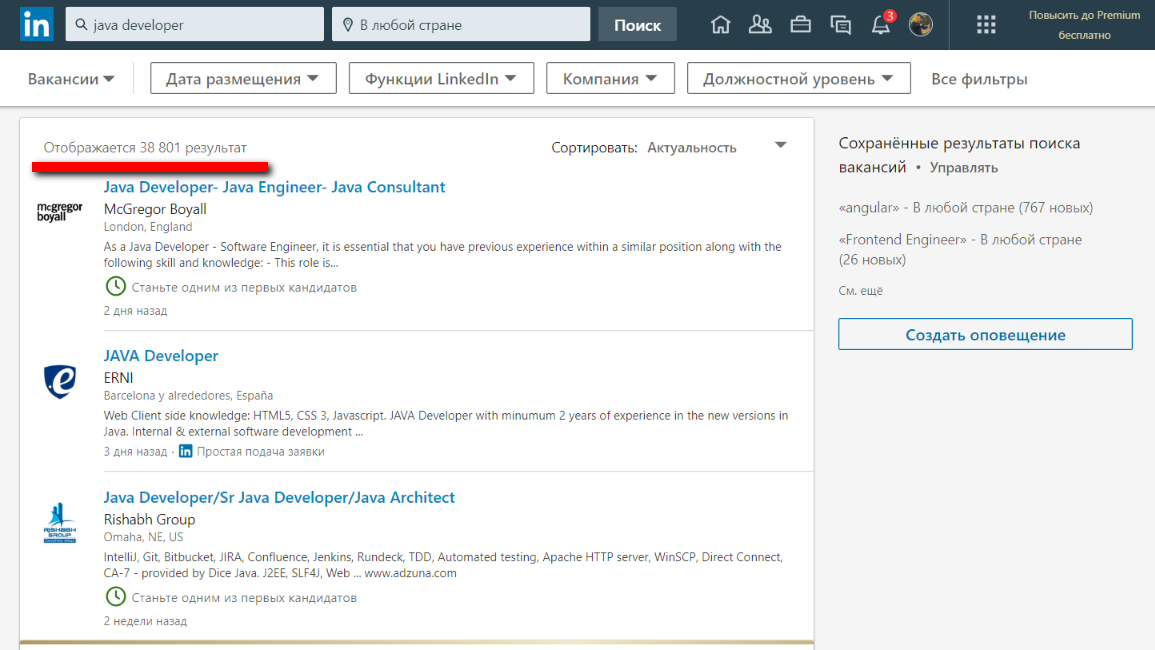The image size is (1155, 650).
Task: Click 'Простая подача заявки' label
Action: click(260, 451)
